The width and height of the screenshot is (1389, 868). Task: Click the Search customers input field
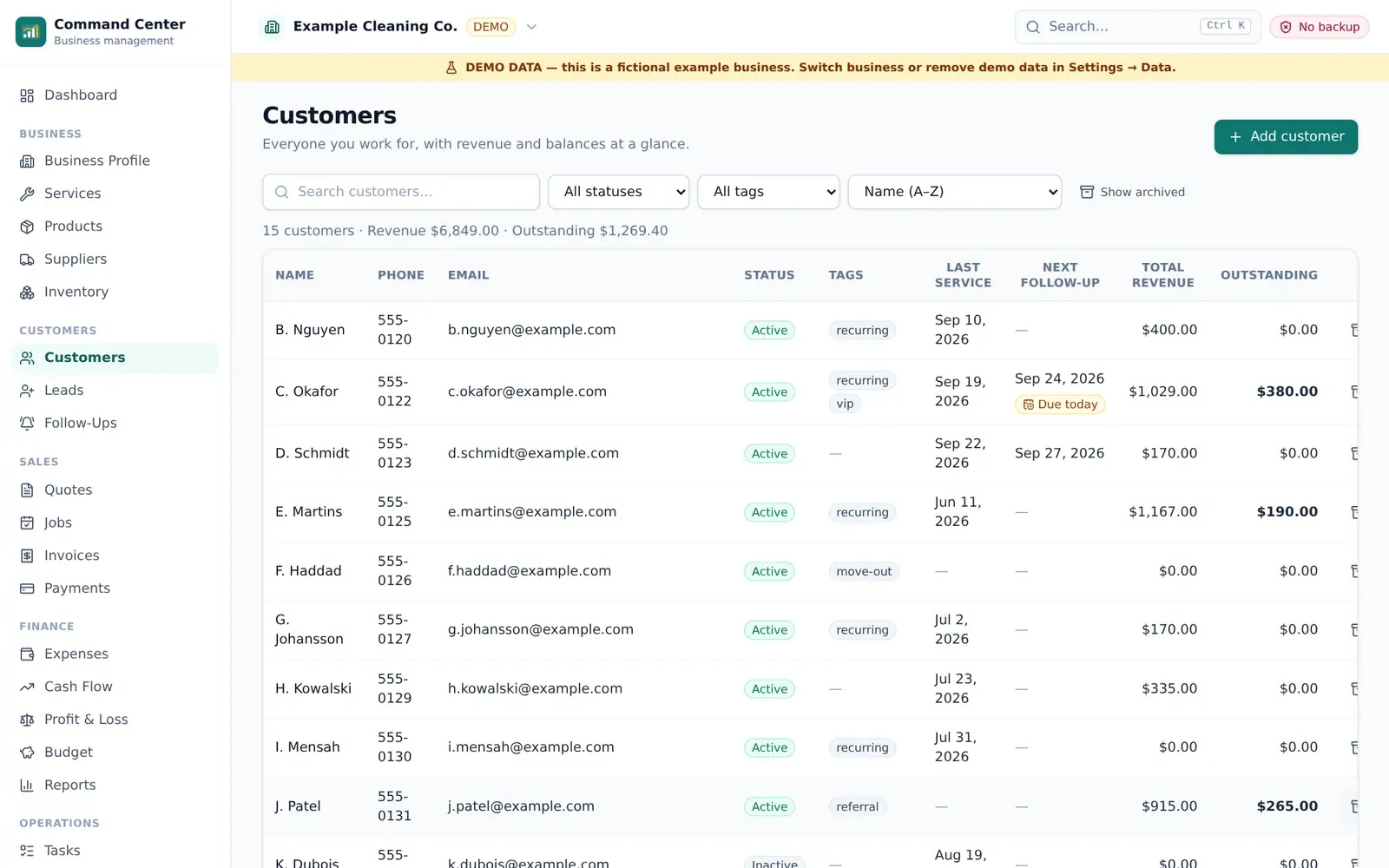tap(401, 192)
